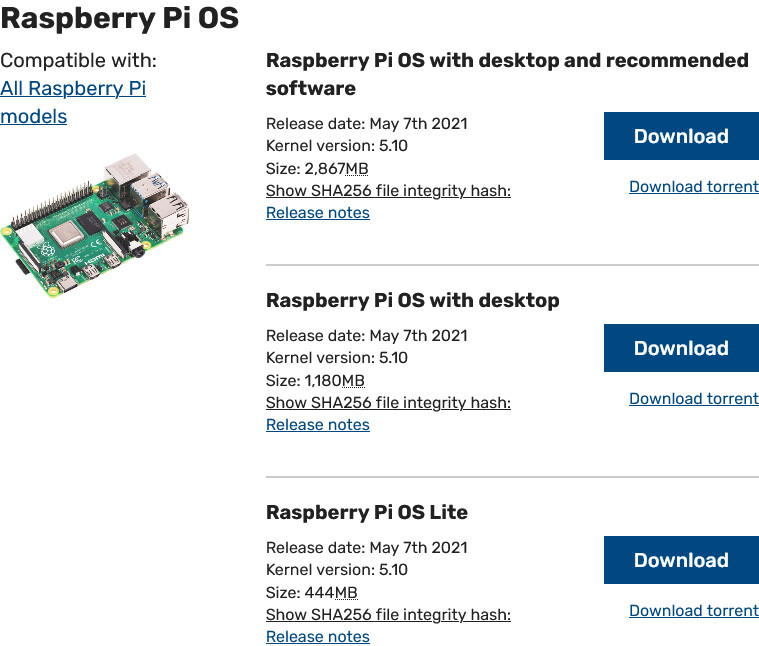Open torrent link for desktop and recommended software
759x646 pixels.
(x=693, y=187)
